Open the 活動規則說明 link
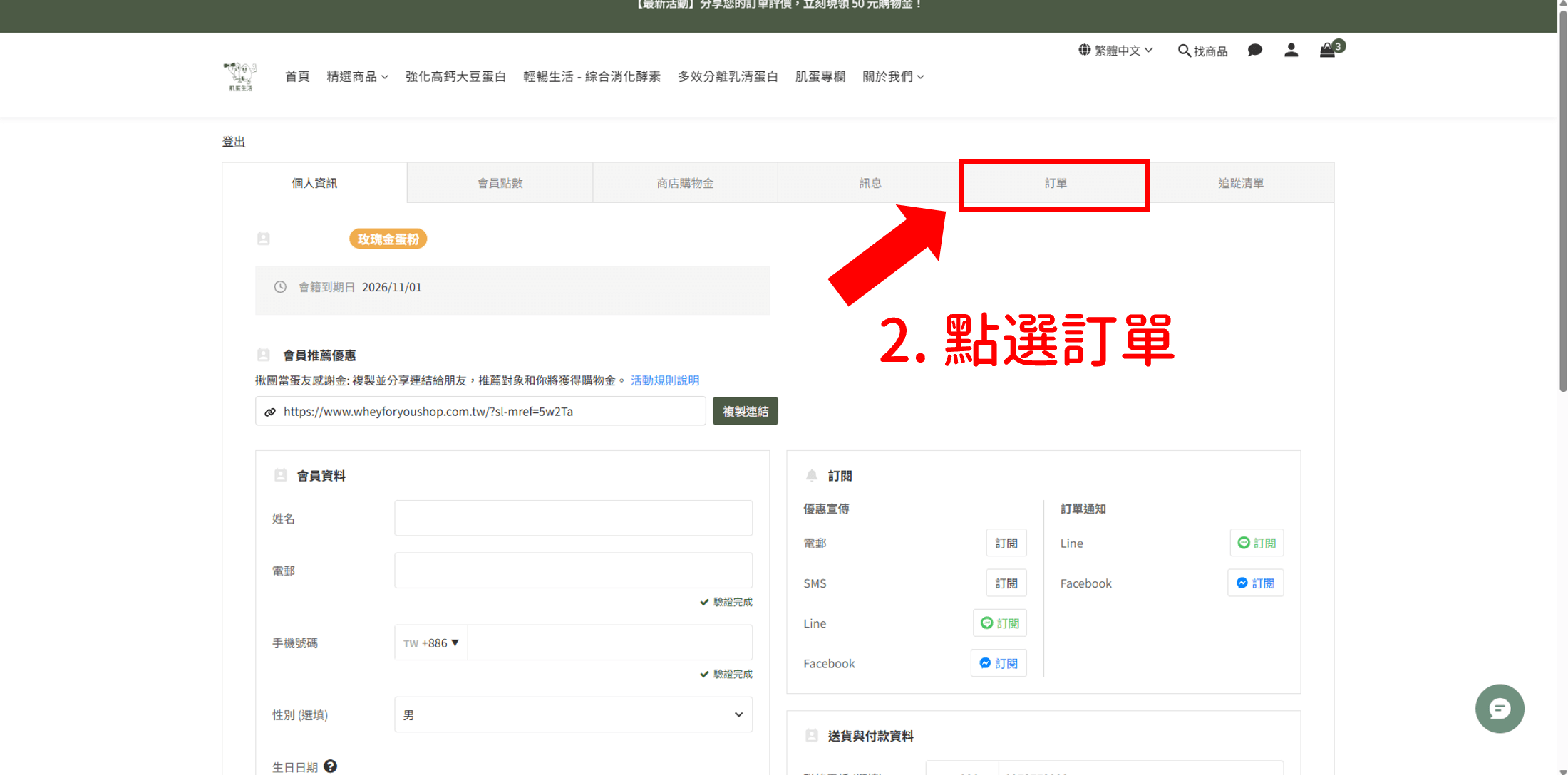The height and width of the screenshot is (775, 1568). (664, 380)
